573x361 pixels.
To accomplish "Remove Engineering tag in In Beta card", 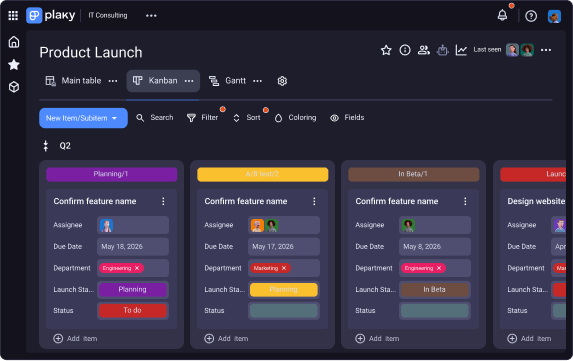I will click(x=439, y=268).
